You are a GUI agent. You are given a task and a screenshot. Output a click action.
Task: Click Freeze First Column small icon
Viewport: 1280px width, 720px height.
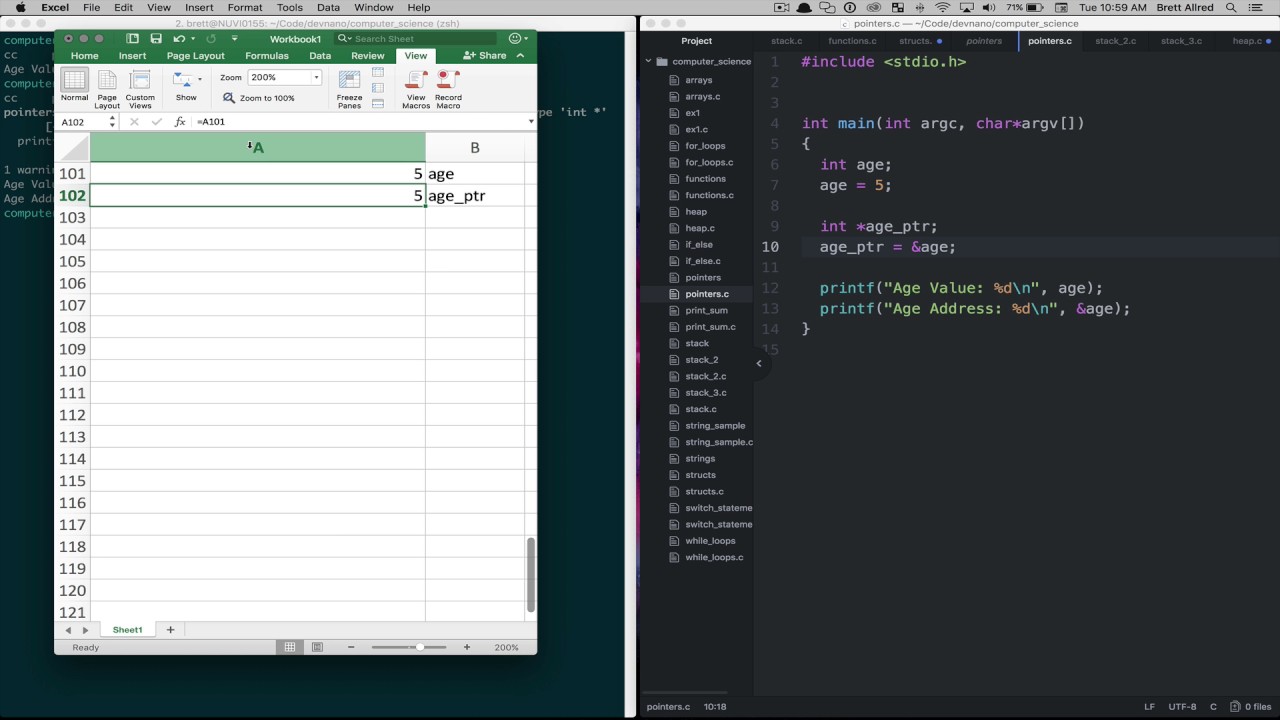(378, 88)
